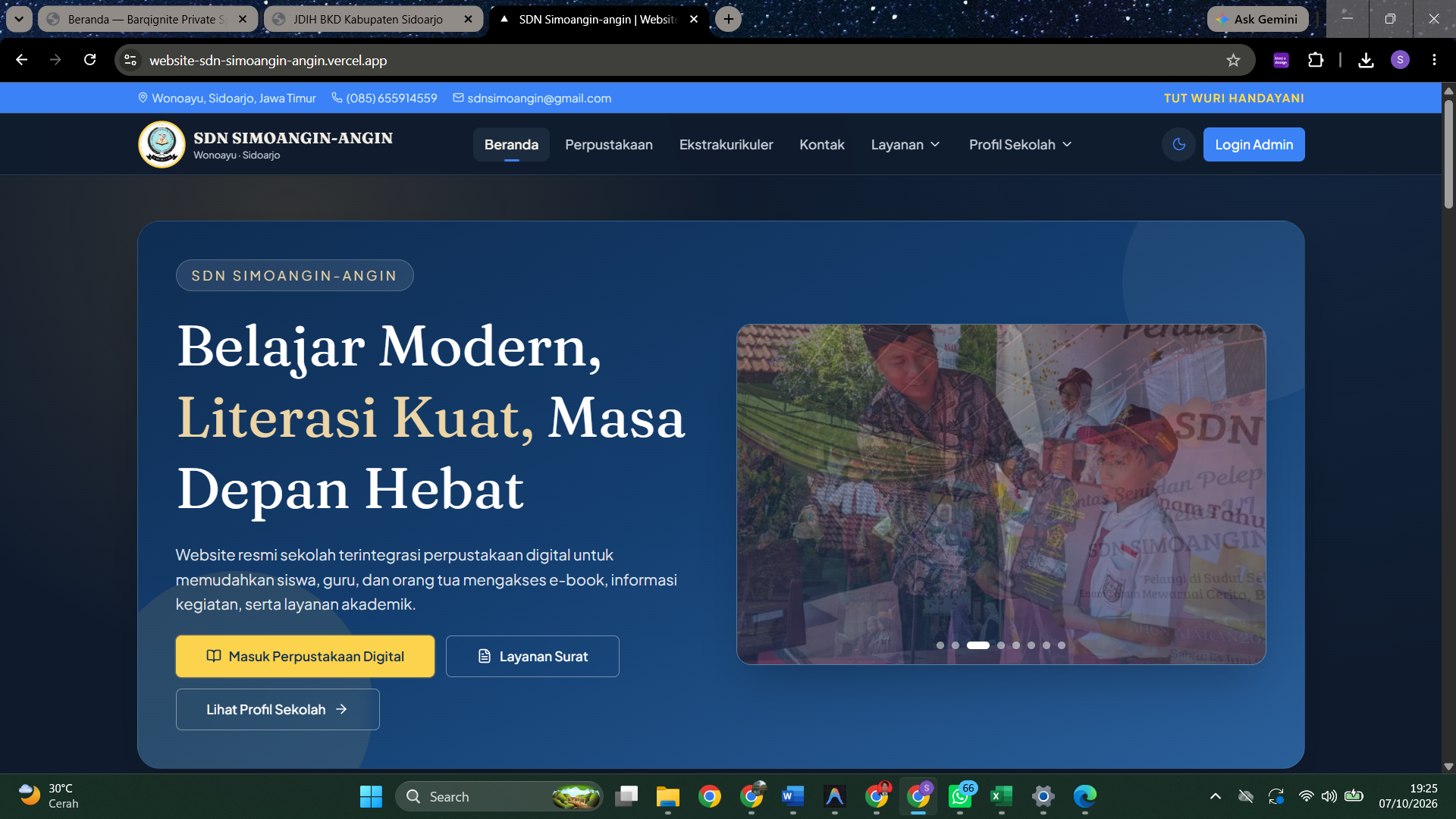Click the school logo emblem
Image resolution: width=1456 pixels, height=819 pixels.
click(162, 144)
